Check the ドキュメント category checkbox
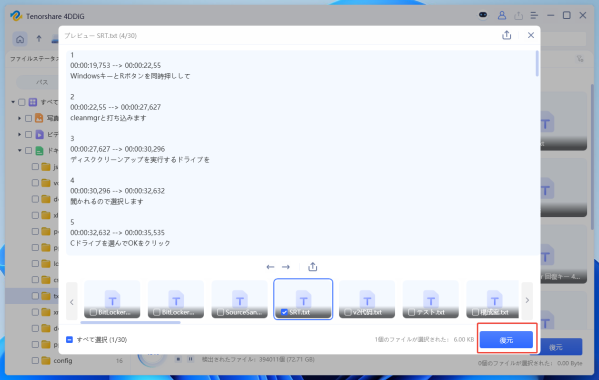 coord(28,150)
